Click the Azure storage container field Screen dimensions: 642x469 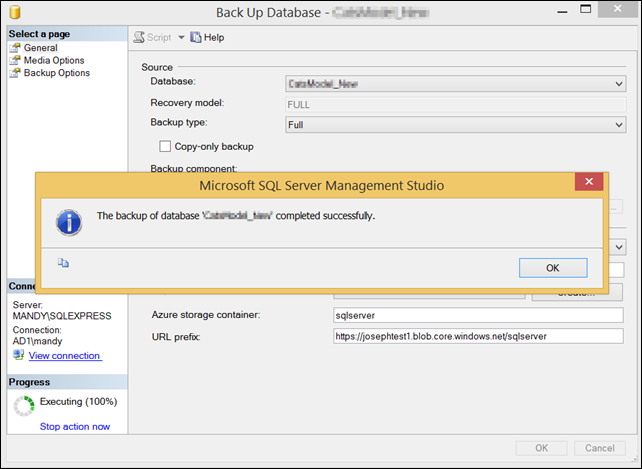tap(478, 315)
